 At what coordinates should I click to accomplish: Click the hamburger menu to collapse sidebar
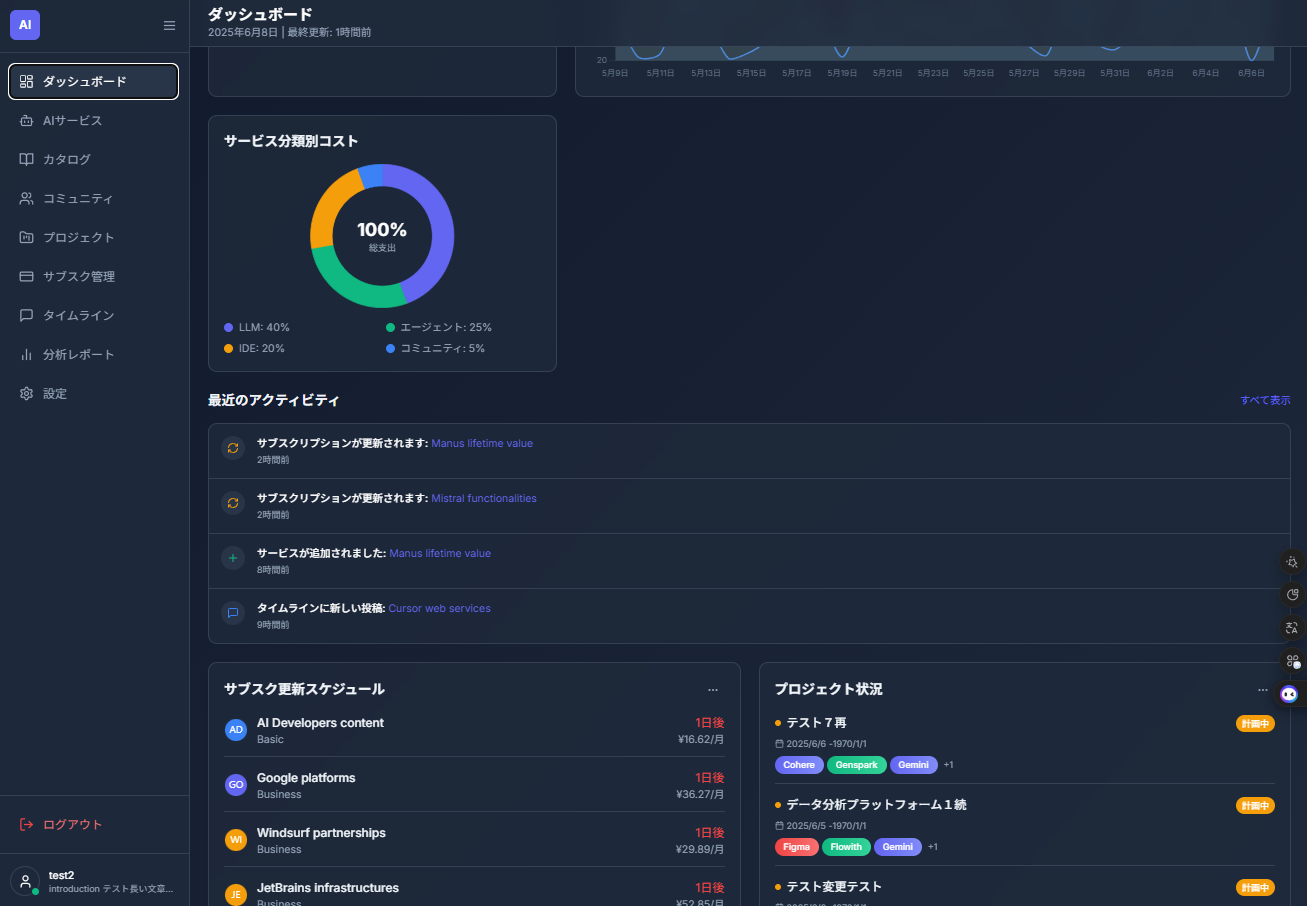[169, 26]
